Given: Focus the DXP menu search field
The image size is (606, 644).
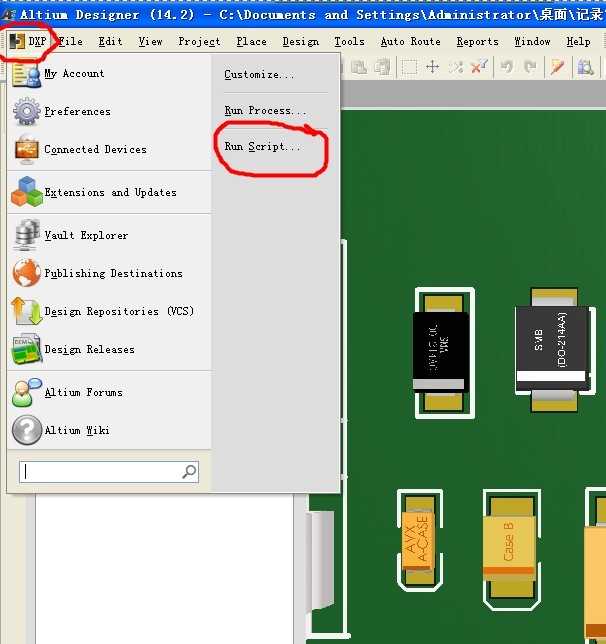Looking at the screenshot, I should 109,472.
